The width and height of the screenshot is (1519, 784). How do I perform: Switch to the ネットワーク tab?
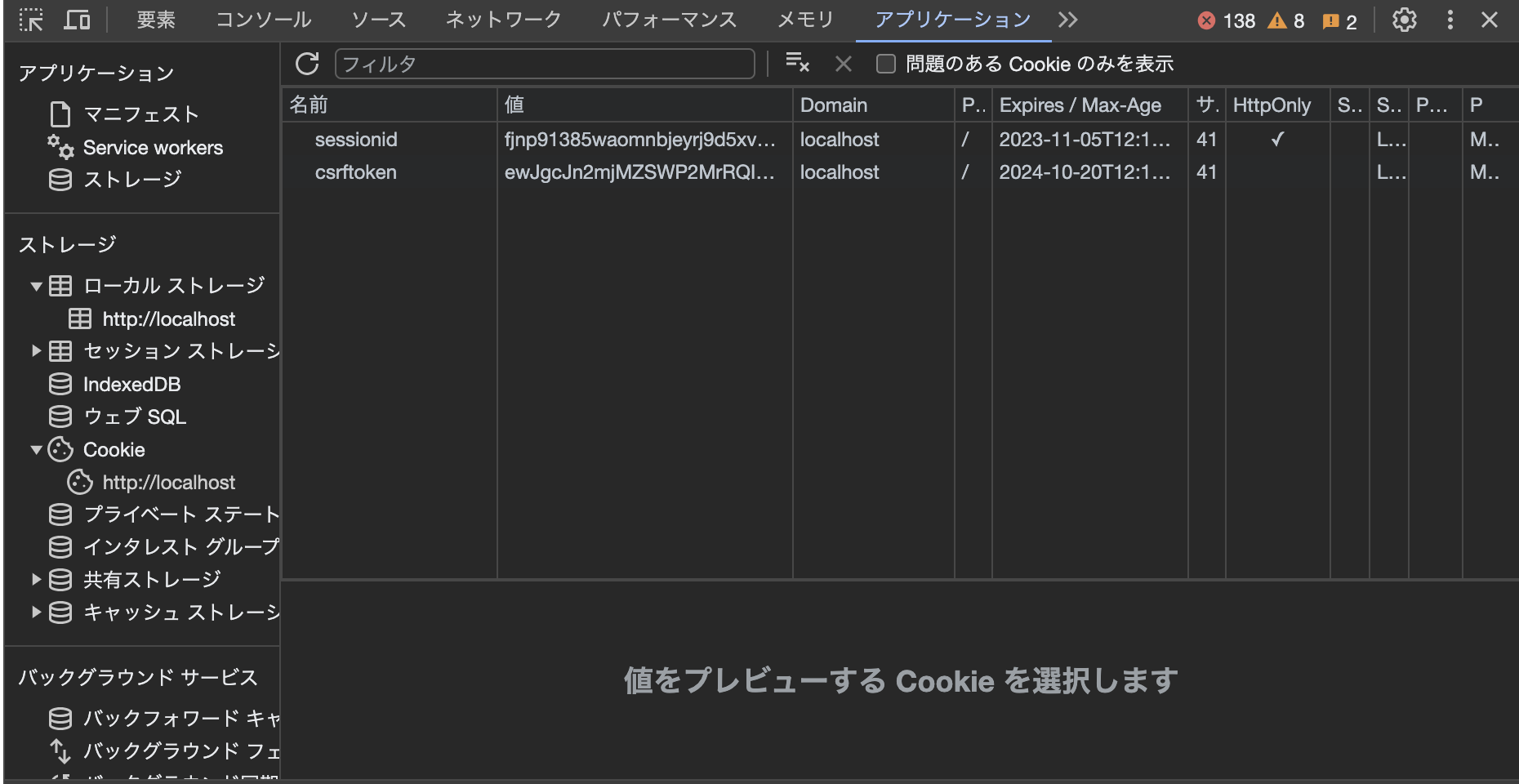502,20
